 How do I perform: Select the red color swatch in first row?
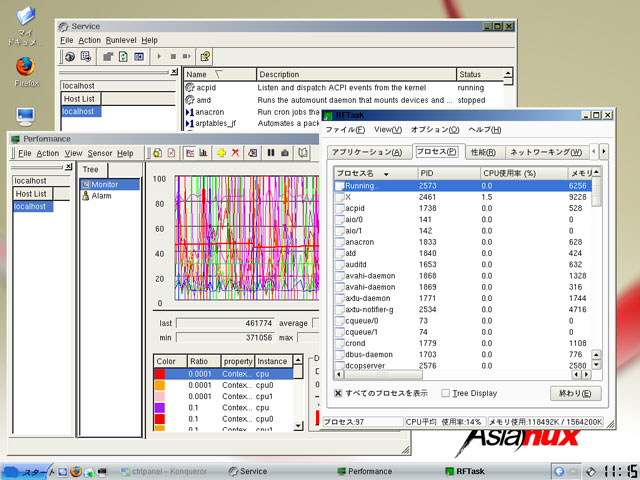coord(160,373)
